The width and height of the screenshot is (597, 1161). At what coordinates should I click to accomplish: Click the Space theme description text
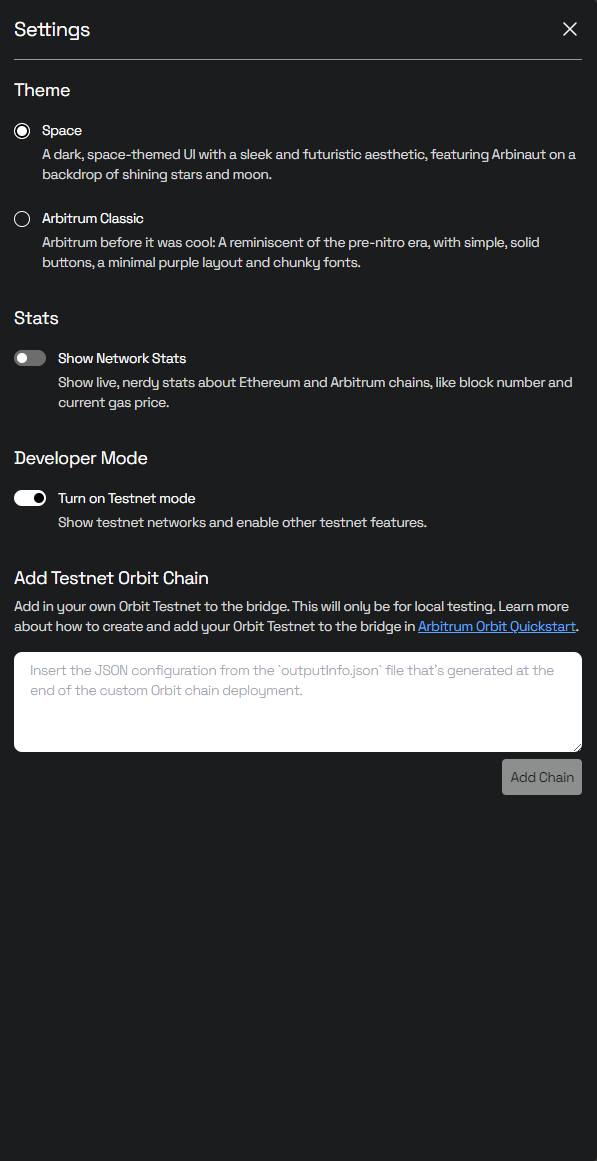pos(309,165)
